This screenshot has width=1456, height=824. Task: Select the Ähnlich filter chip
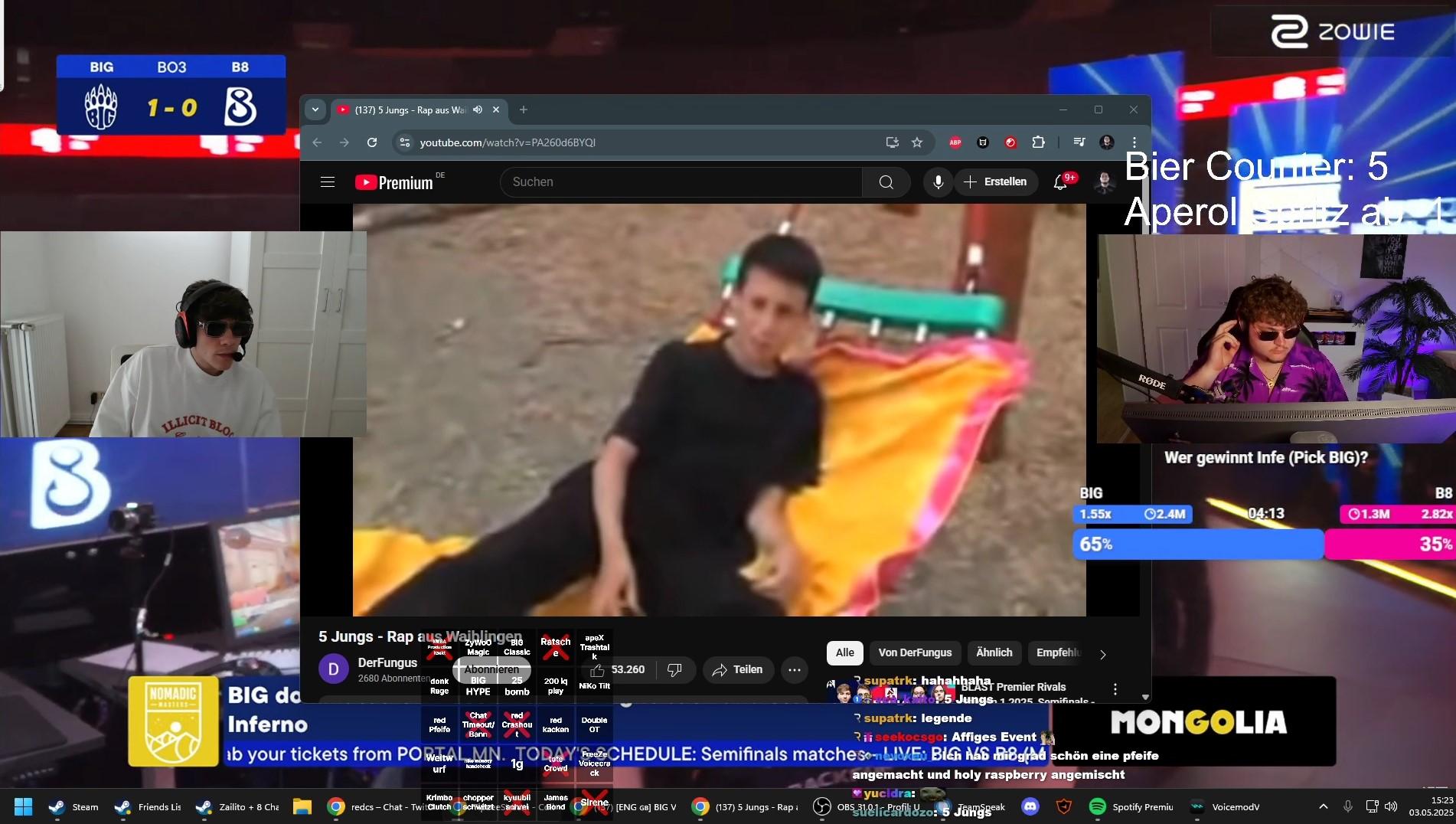994,652
